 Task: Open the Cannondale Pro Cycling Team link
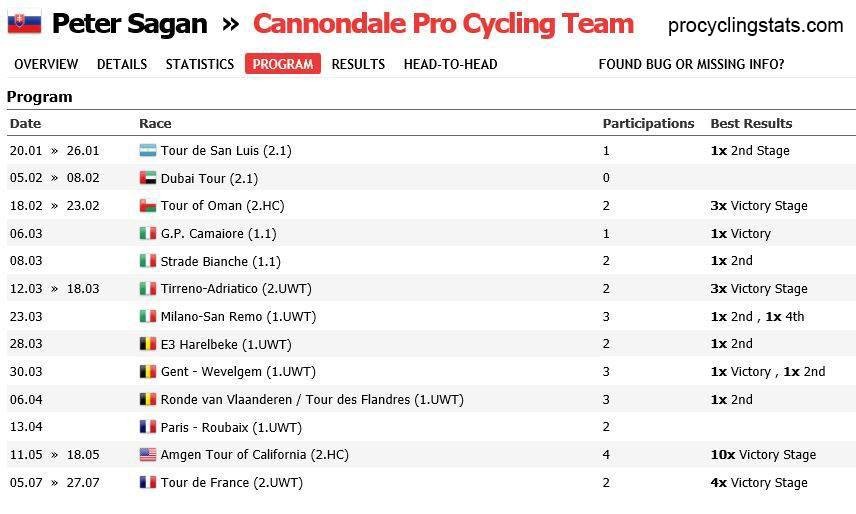click(443, 24)
